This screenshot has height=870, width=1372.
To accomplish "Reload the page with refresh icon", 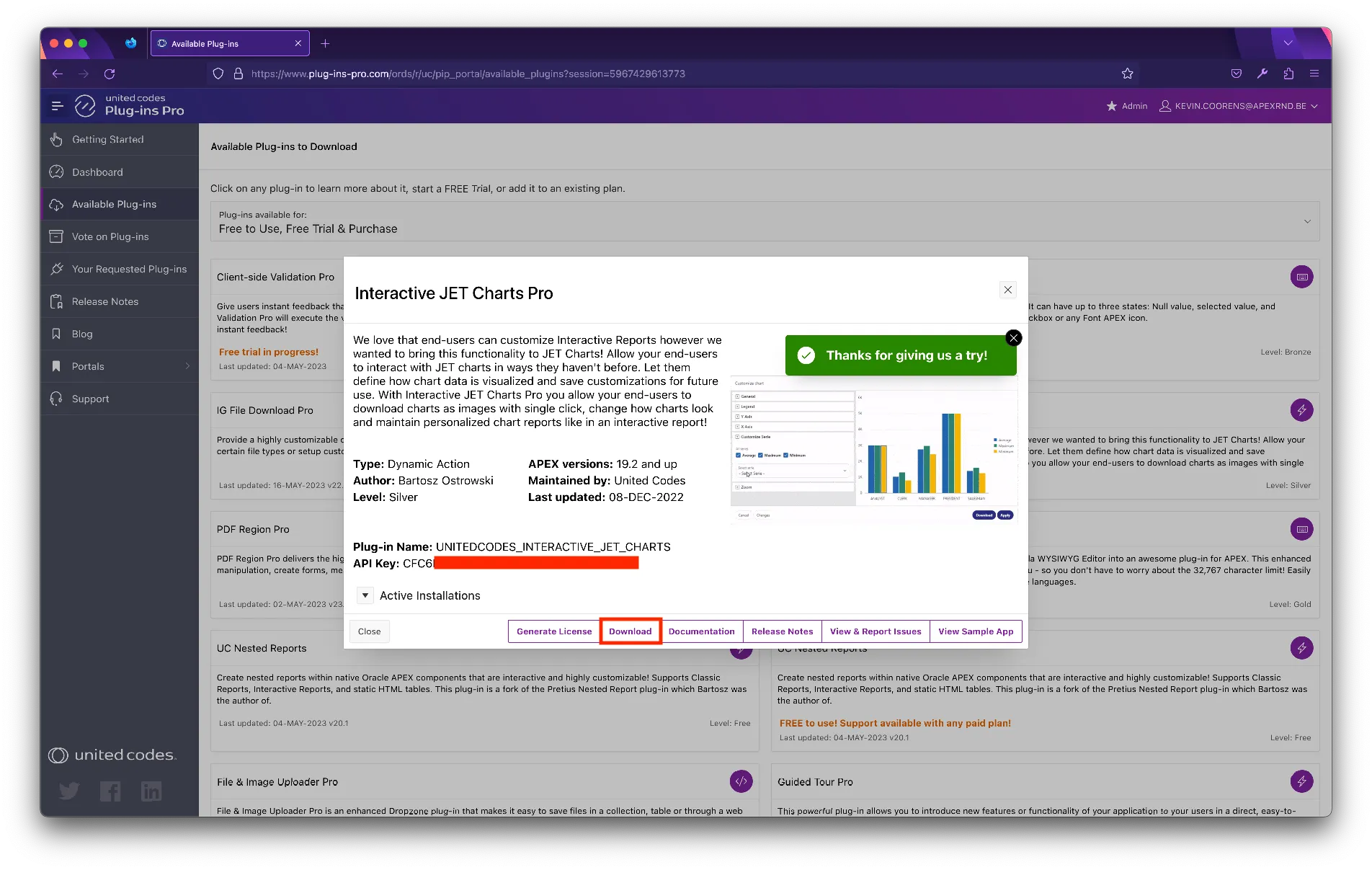I will pyautogui.click(x=110, y=74).
